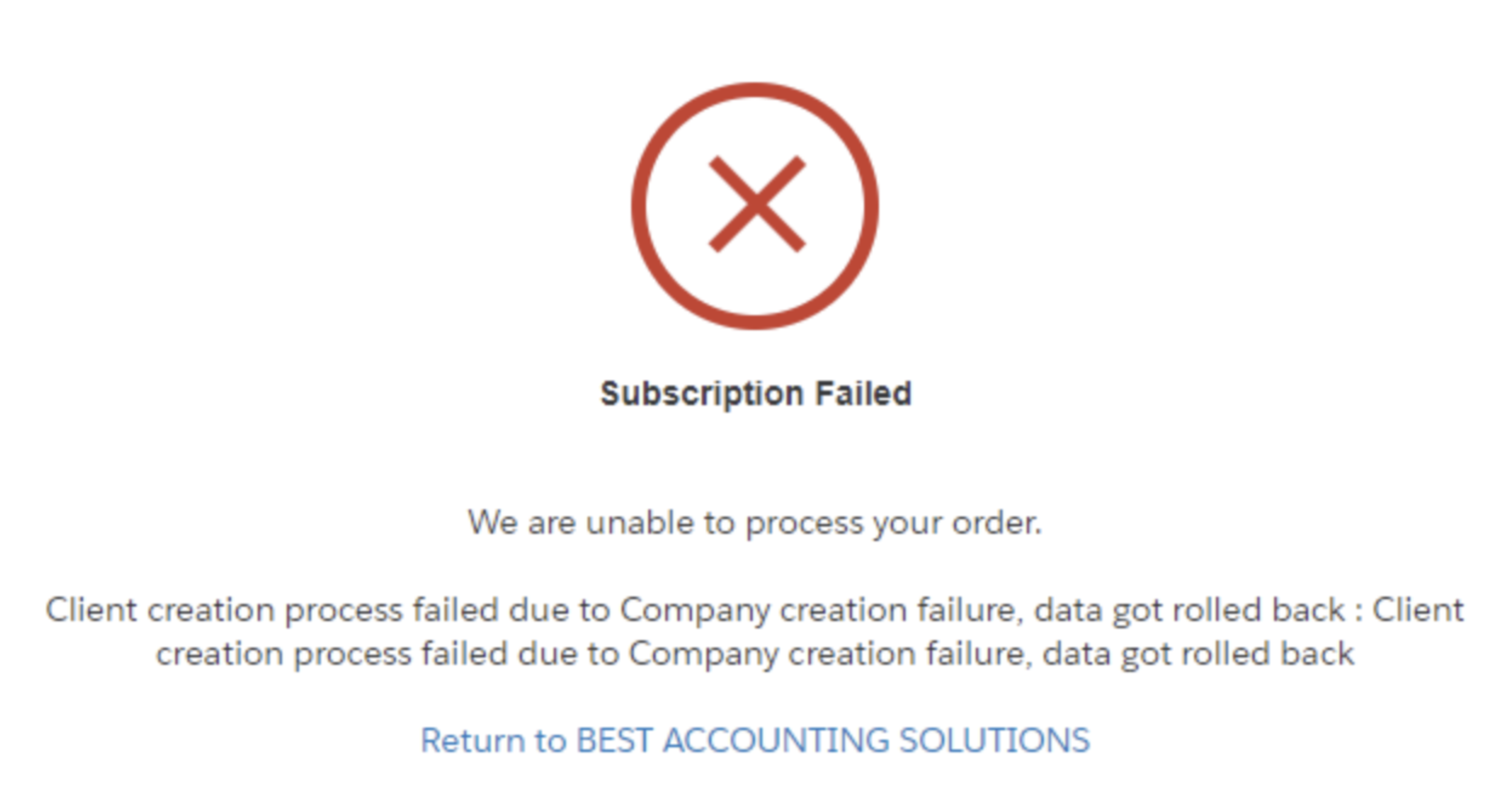
Task: Click the second line of the error details
Action: tap(755, 654)
